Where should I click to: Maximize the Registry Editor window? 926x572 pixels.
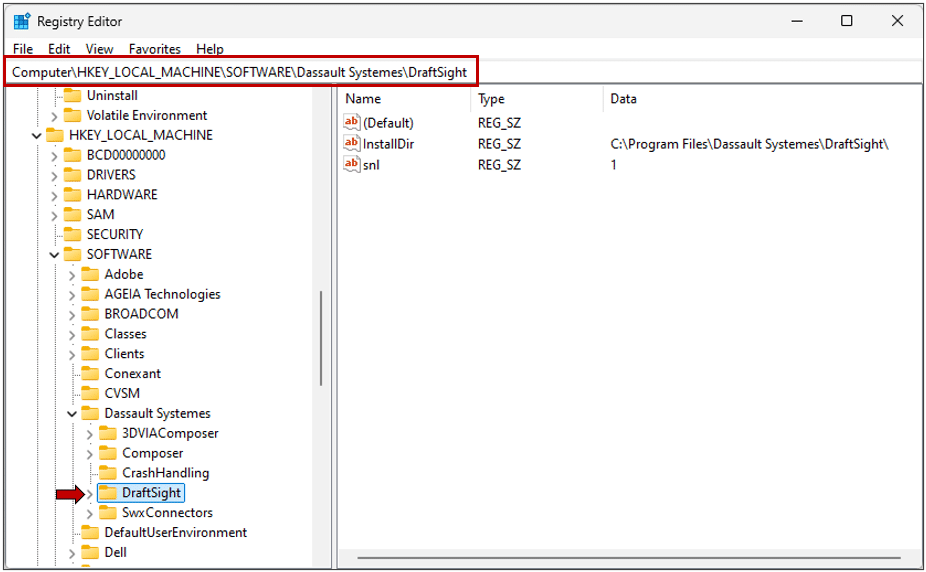coord(846,21)
